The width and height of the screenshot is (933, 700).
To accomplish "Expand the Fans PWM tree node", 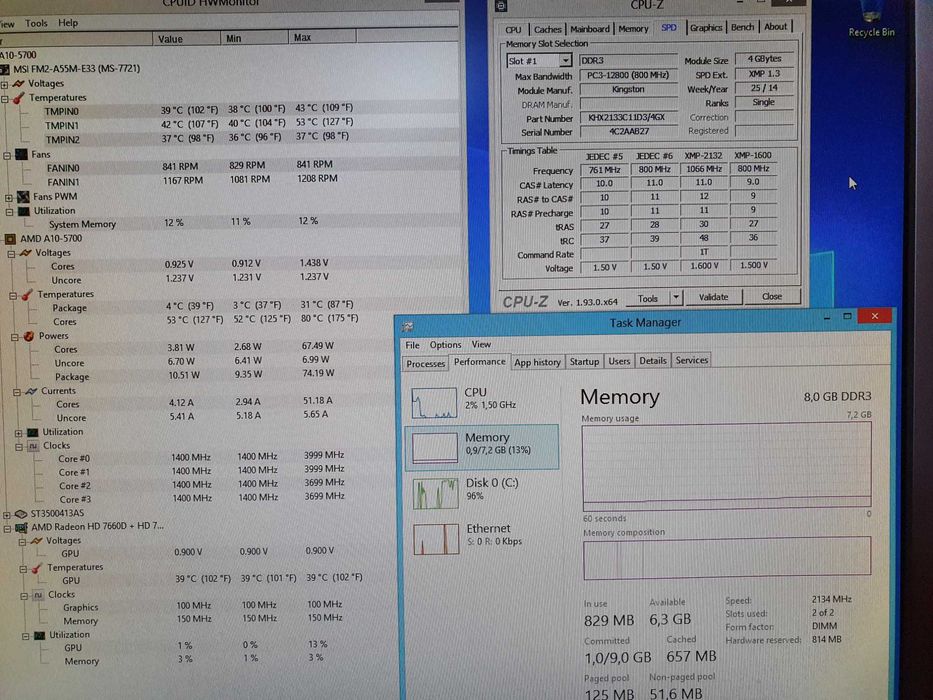I will pos(9,198).
